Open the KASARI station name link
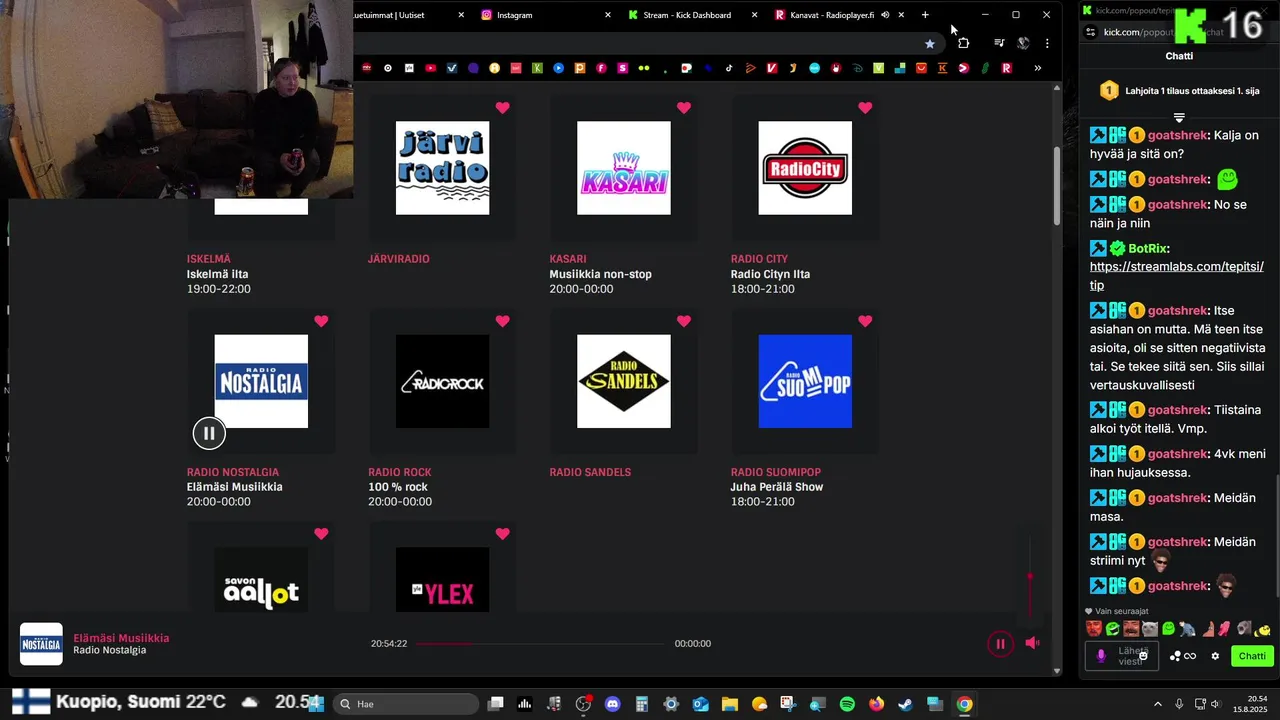This screenshot has height=720, width=1280. coord(568,259)
